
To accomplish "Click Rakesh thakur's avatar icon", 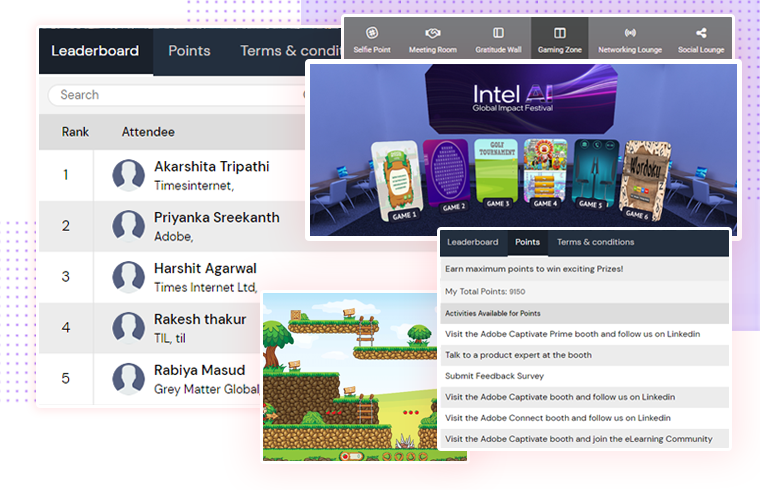I will click(x=128, y=328).
